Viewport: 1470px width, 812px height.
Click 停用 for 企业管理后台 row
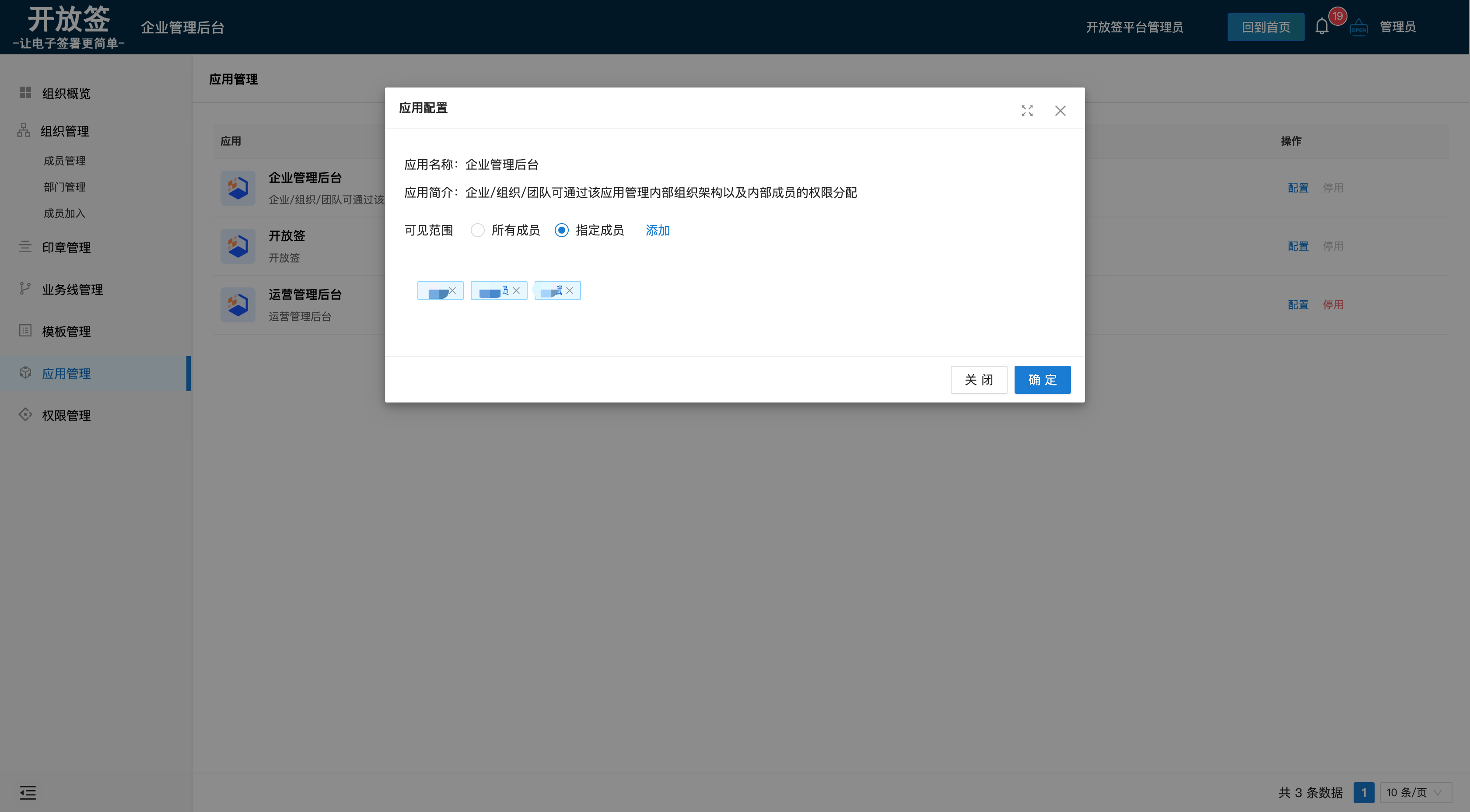(x=1333, y=188)
